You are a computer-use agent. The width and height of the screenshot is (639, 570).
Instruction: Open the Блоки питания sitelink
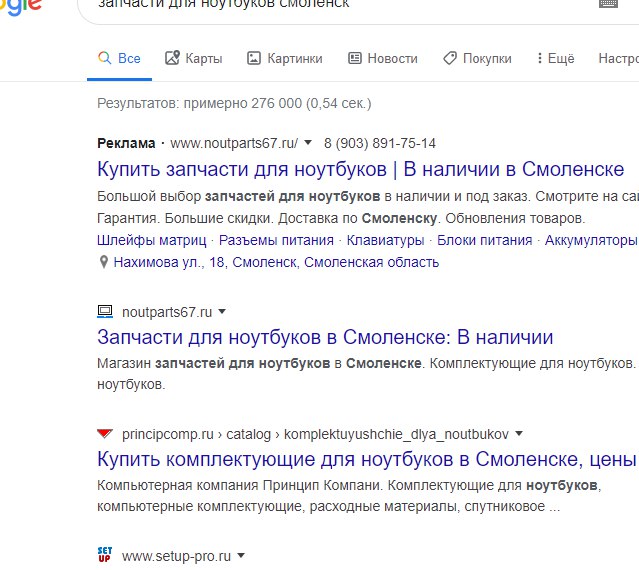485,240
